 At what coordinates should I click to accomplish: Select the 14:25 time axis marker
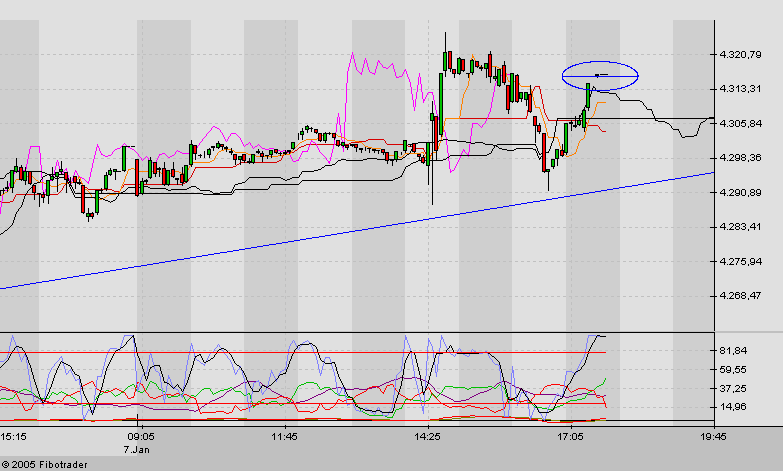(428, 437)
